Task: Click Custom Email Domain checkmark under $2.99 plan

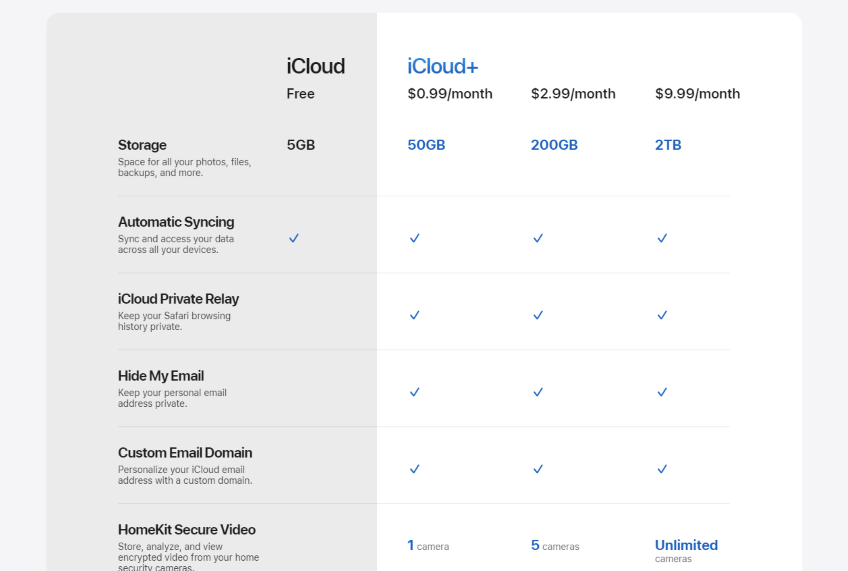Action: (538, 469)
